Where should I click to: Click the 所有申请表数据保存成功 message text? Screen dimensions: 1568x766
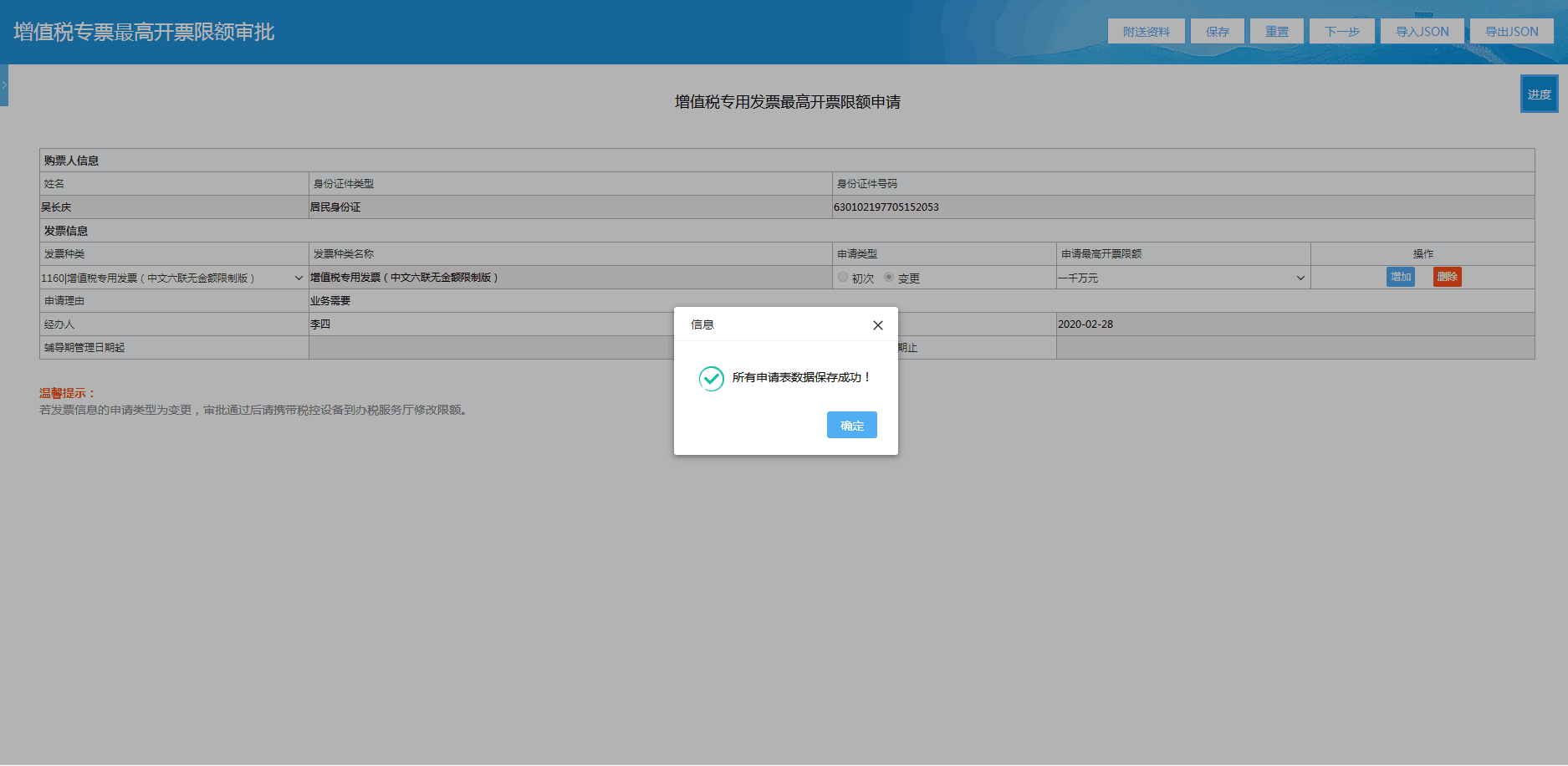[801, 378]
